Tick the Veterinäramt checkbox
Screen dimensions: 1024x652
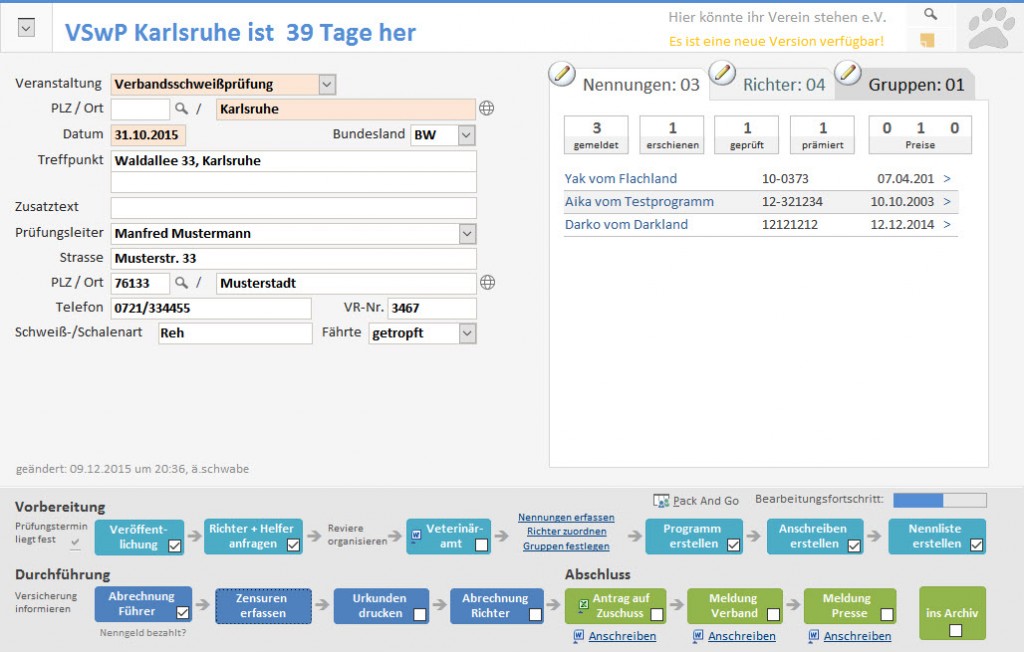coord(481,545)
